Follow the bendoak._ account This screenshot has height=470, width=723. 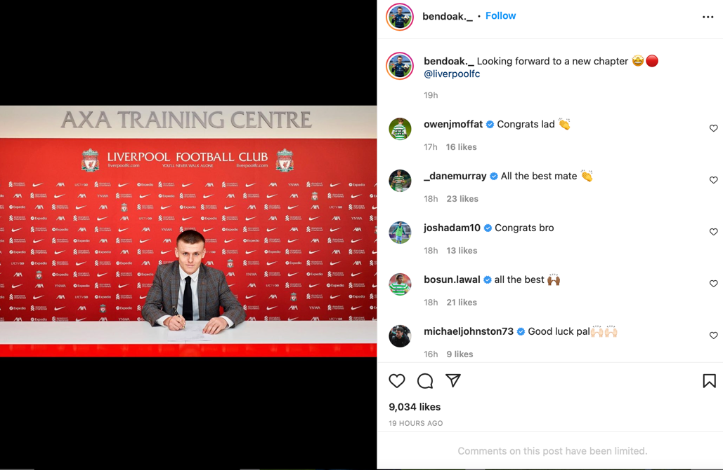pos(500,16)
